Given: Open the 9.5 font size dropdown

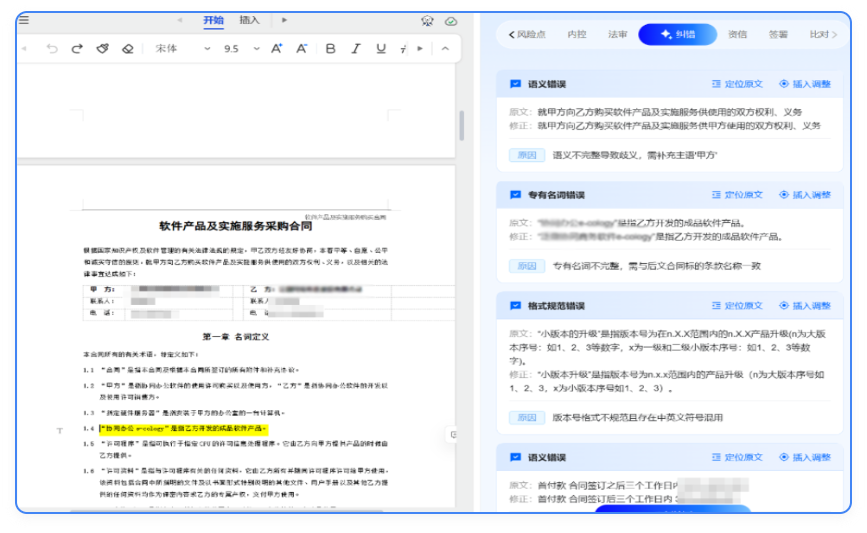Looking at the screenshot, I should [x=240, y=49].
